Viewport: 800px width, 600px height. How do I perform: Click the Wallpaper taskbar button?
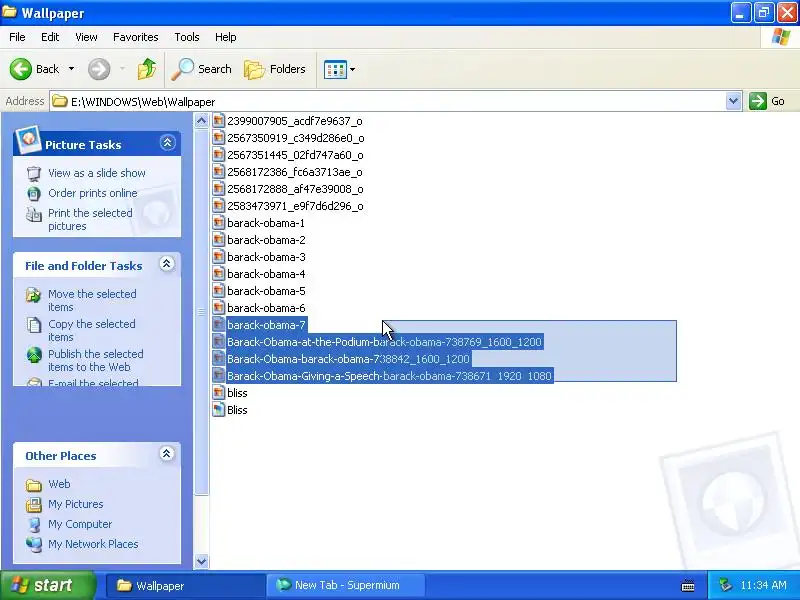pos(185,585)
